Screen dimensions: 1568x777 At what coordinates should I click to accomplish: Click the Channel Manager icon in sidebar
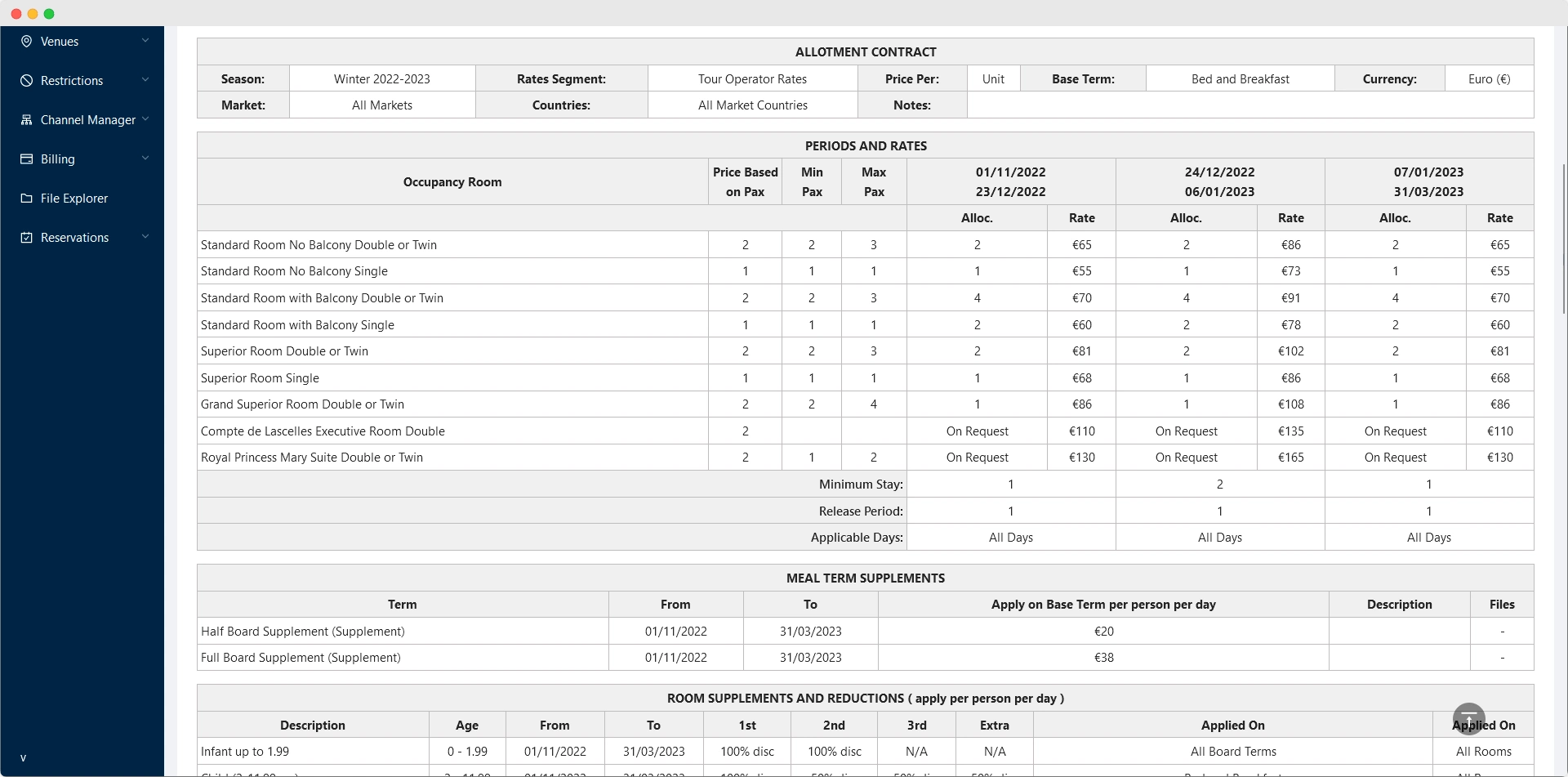[x=26, y=120]
